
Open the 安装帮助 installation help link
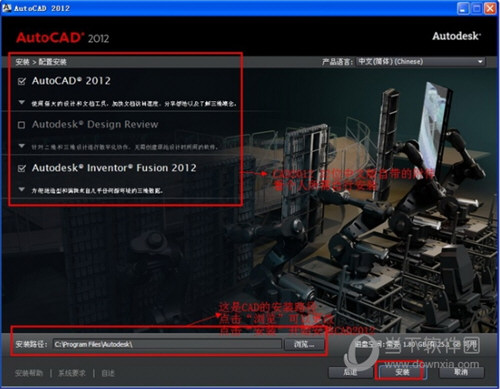[x=29, y=373]
